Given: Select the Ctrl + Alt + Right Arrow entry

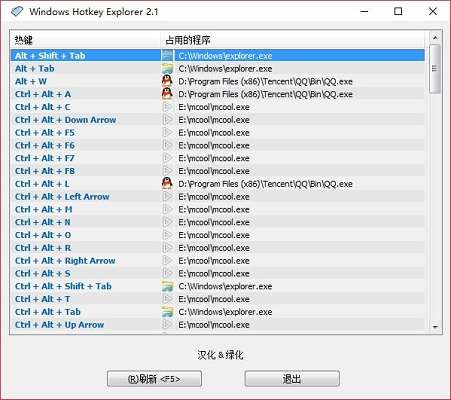Looking at the screenshot, I should 217,261.
